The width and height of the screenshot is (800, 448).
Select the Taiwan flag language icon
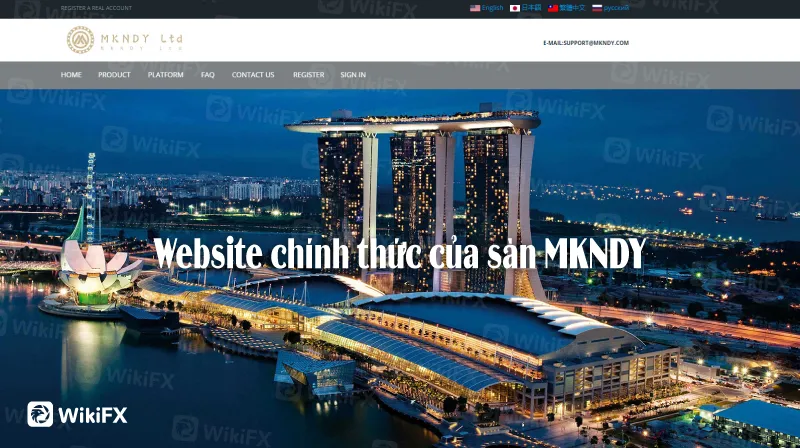click(x=553, y=8)
